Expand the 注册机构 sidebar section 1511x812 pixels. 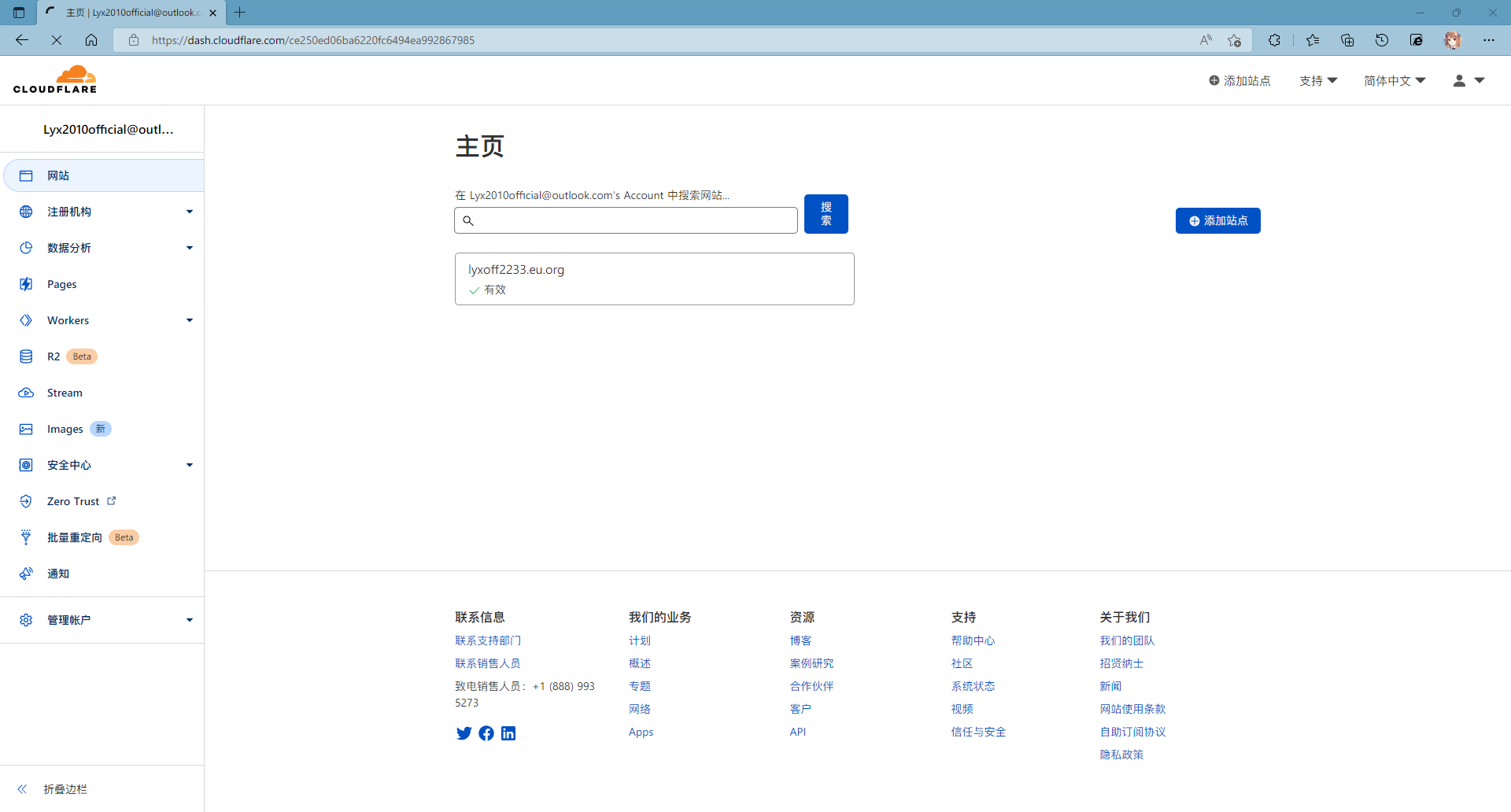[x=189, y=212]
